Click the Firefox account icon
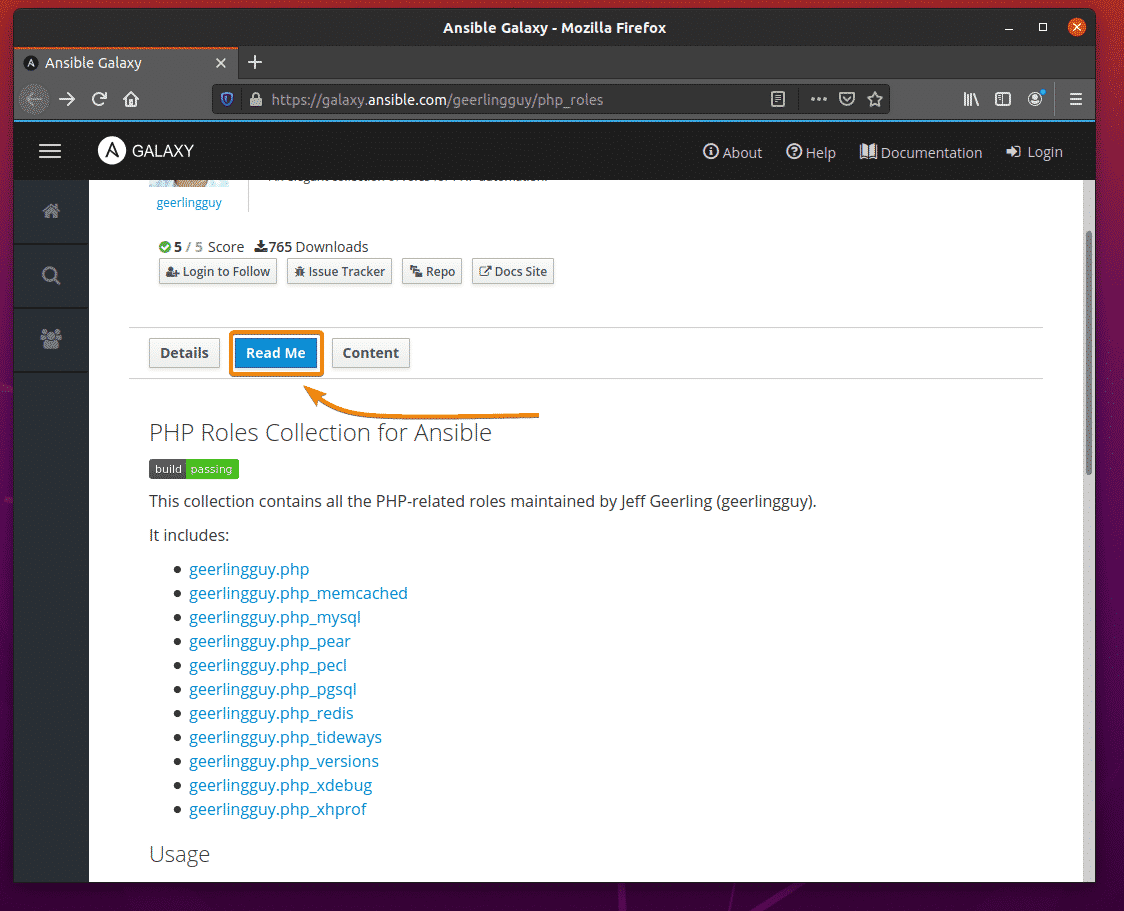The height and width of the screenshot is (911, 1124). 1035,99
